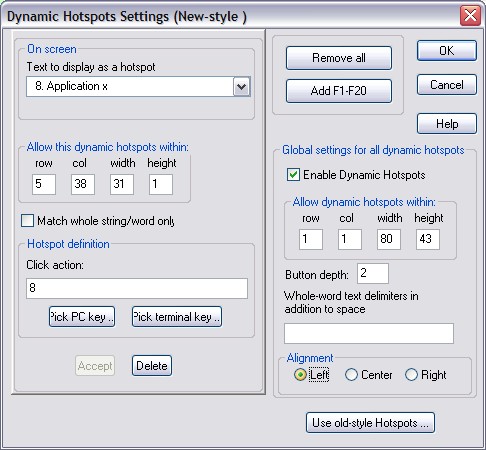Image resolution: width=486 pixels, height=450 pixels.
Task: Switch to Use old-style Hotspots
Action: pos(370,423)
